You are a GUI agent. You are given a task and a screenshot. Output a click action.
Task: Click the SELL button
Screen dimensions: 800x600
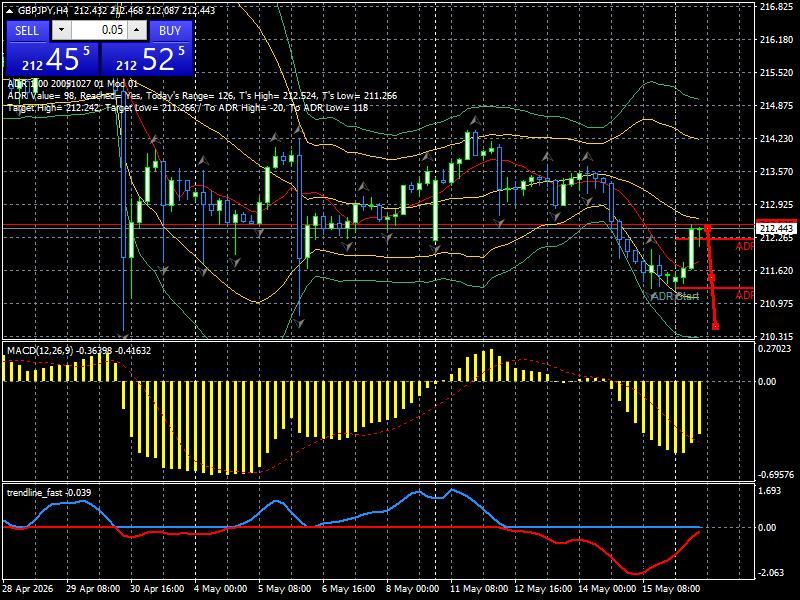[27, 31]
